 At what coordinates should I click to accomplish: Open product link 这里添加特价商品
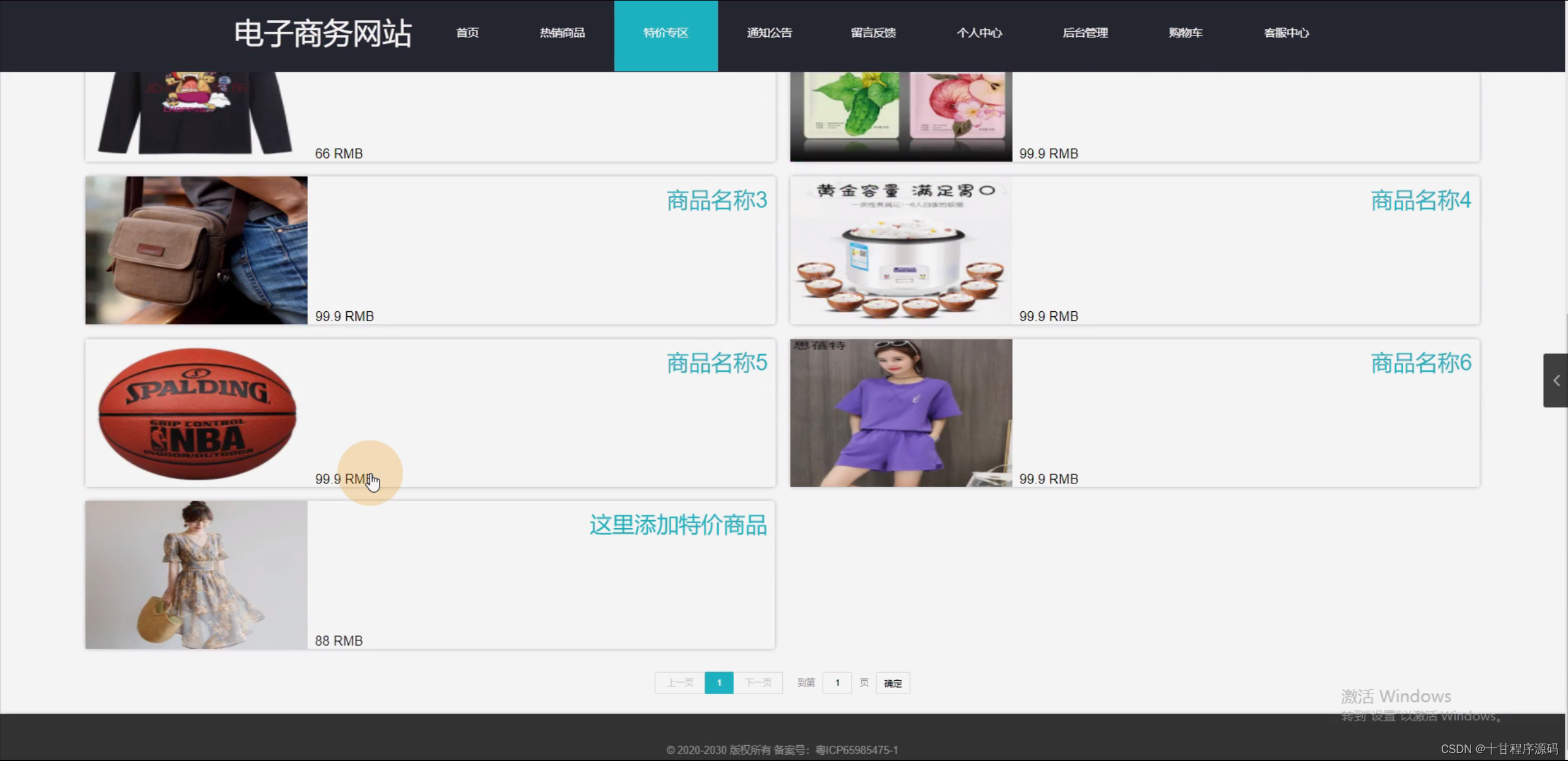677,525
